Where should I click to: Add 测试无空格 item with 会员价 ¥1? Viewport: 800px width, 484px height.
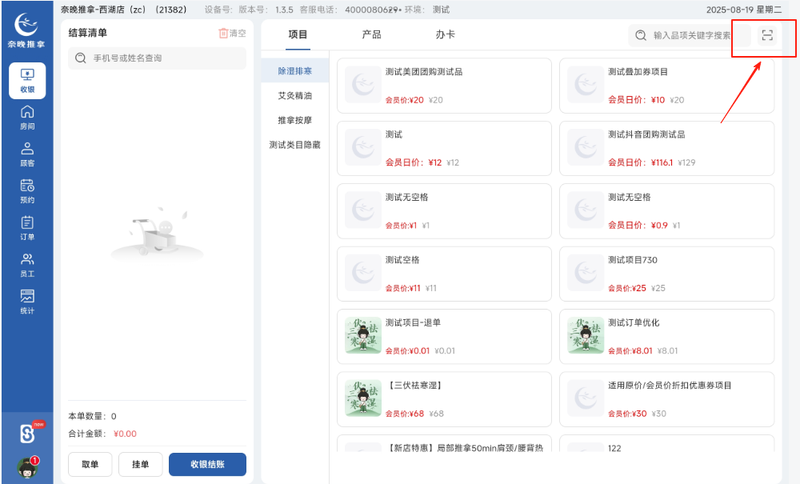coord(444,211)
